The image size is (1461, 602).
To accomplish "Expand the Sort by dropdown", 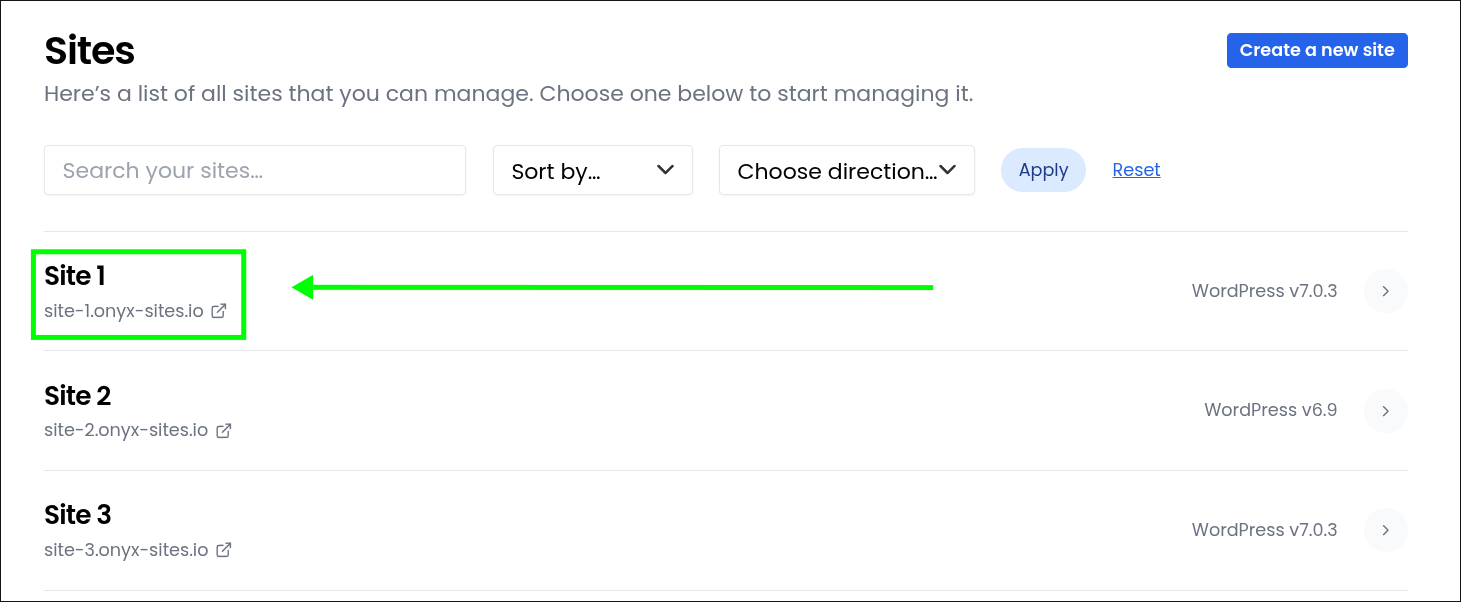I will click(x=593, y=170).
